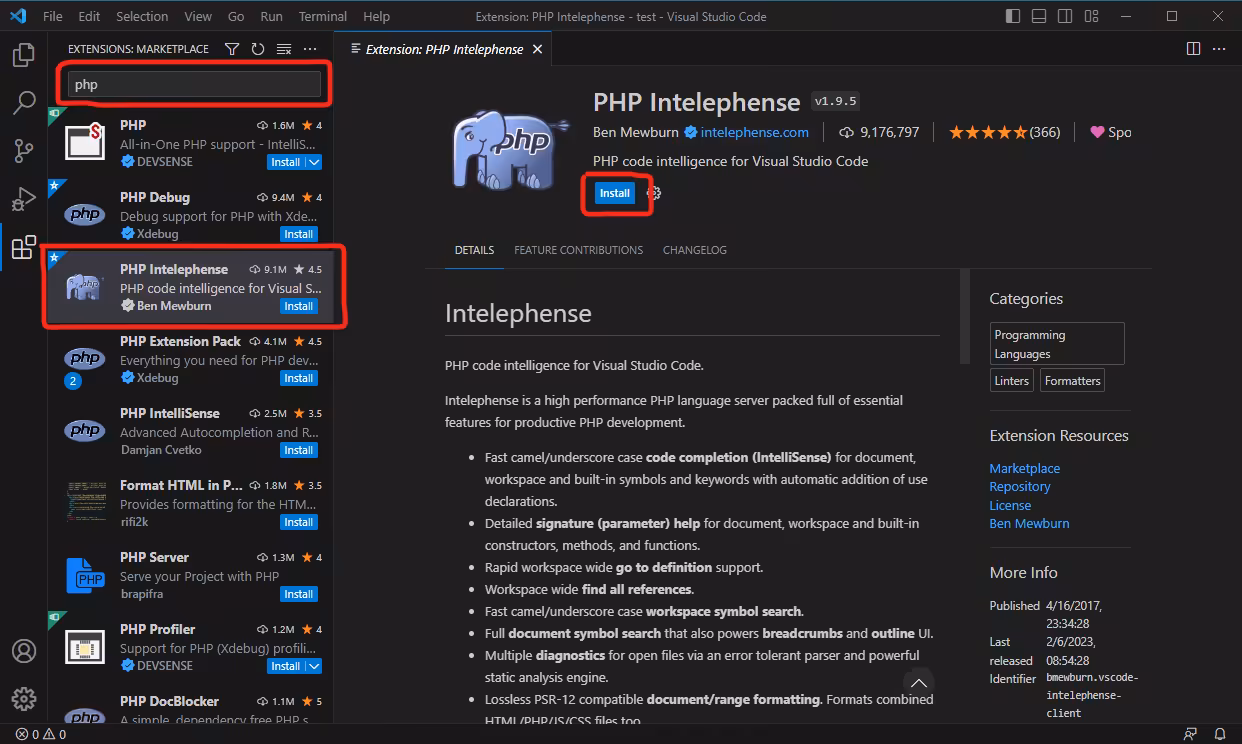Open the Source Control view
The height and width of the screenshot is (744, 1242).
click(23, 150)
